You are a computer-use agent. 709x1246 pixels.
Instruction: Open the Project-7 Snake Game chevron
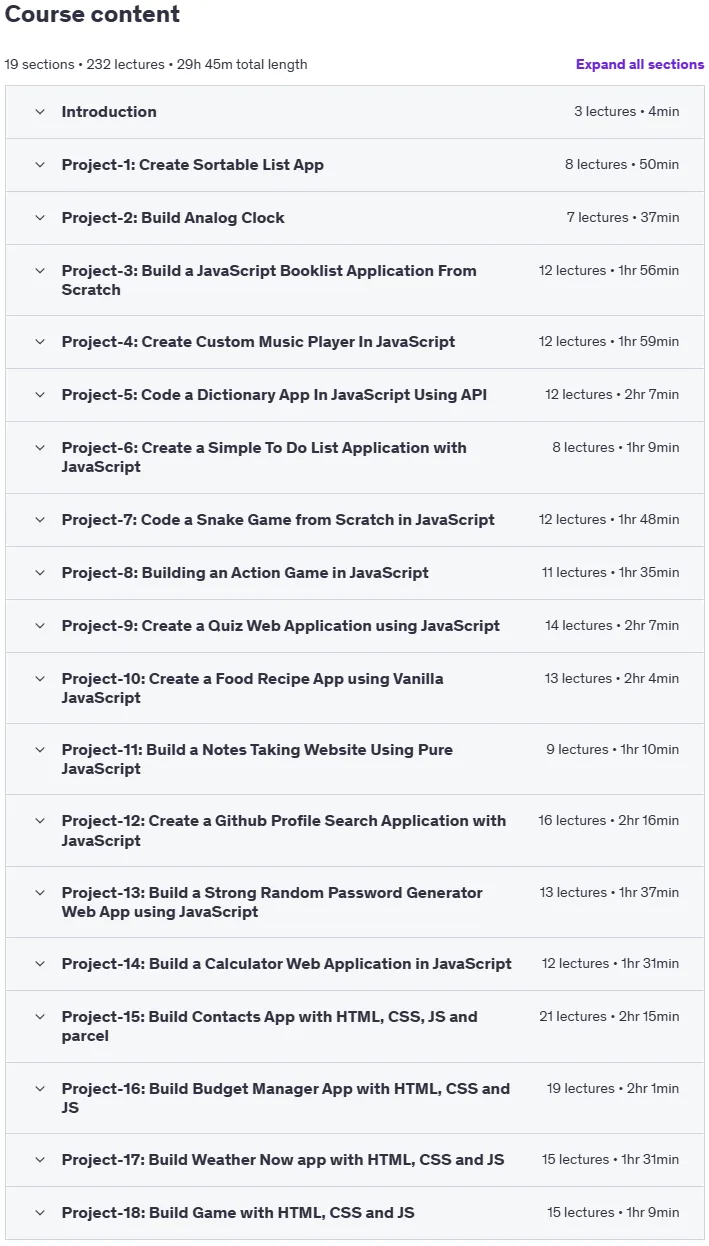(40, 520)
